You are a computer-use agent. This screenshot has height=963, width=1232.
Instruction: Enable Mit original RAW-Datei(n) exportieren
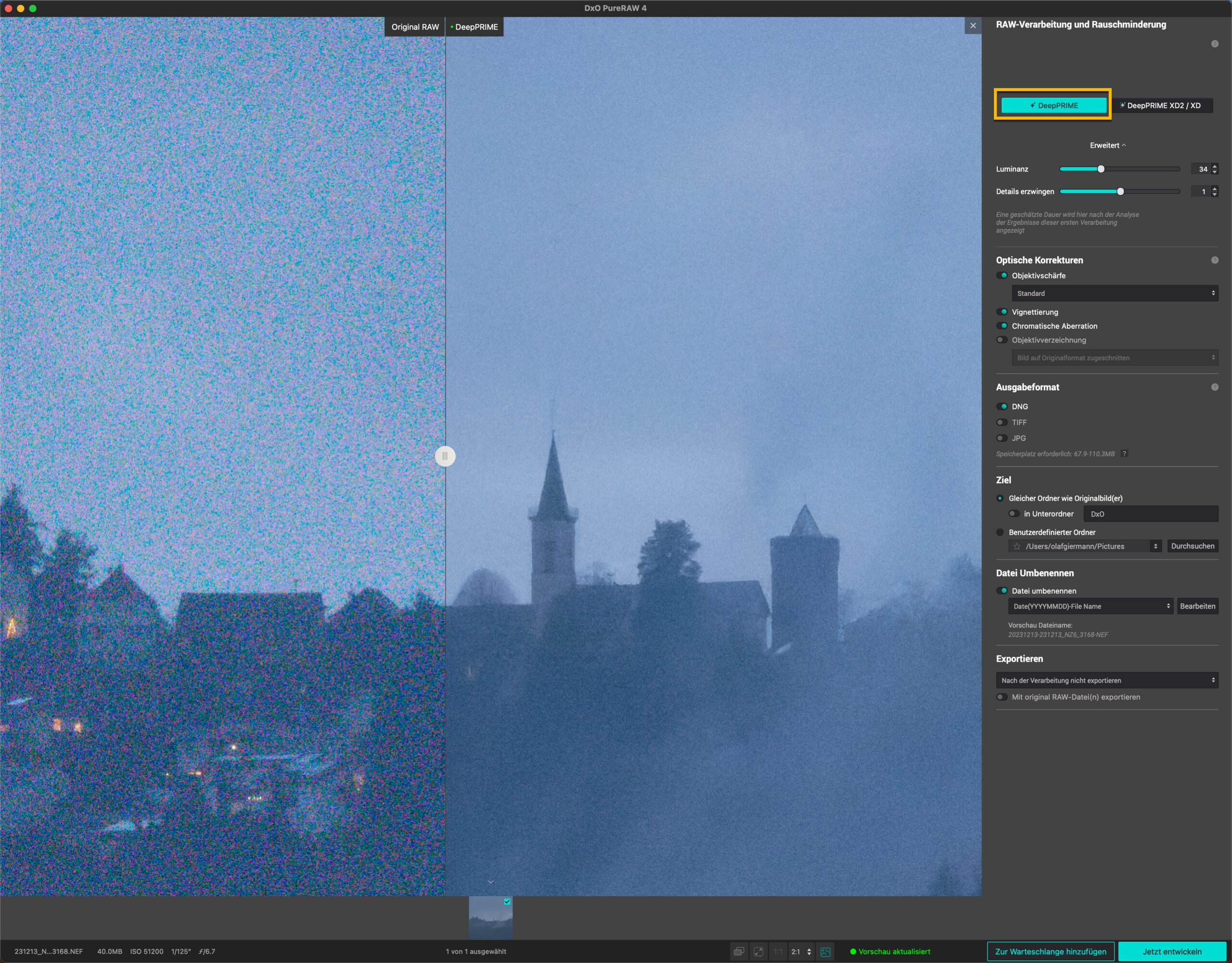[1002, 697]
